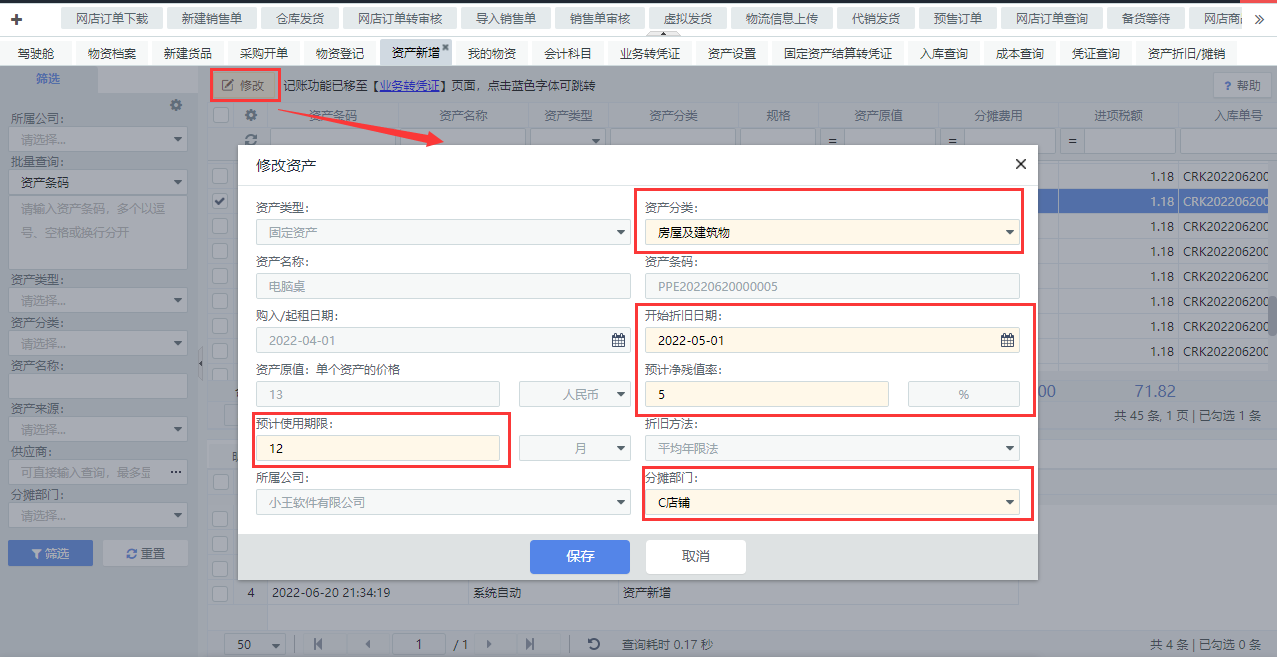Click the blue 保存 button
This screenshot has height=657, width=1277.
coord(579,557)
